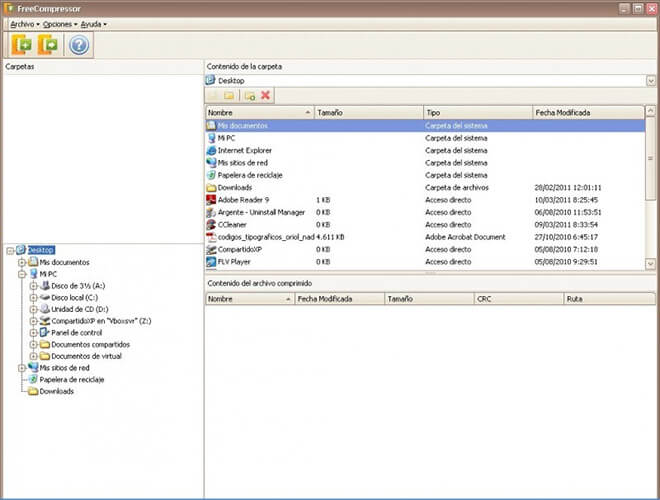This screenshot has height=500, width=660.
Task: Expand Panel de control tree node
Action: click(34, 333)
